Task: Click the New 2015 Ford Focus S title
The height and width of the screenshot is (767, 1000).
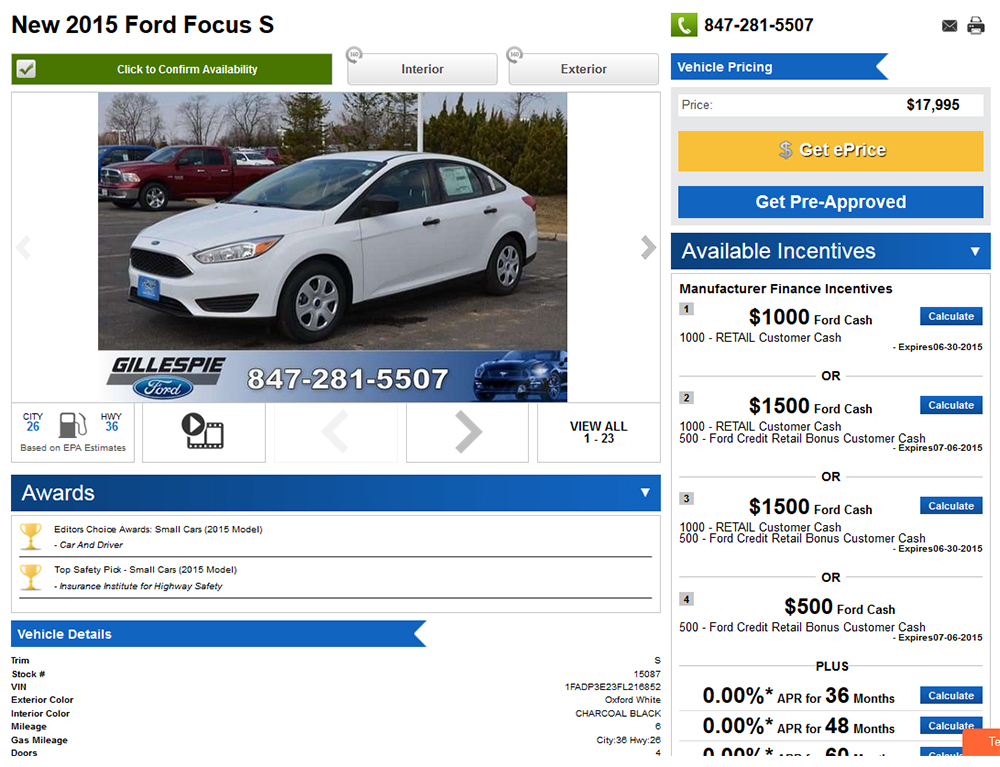Action: pos(143,25)
